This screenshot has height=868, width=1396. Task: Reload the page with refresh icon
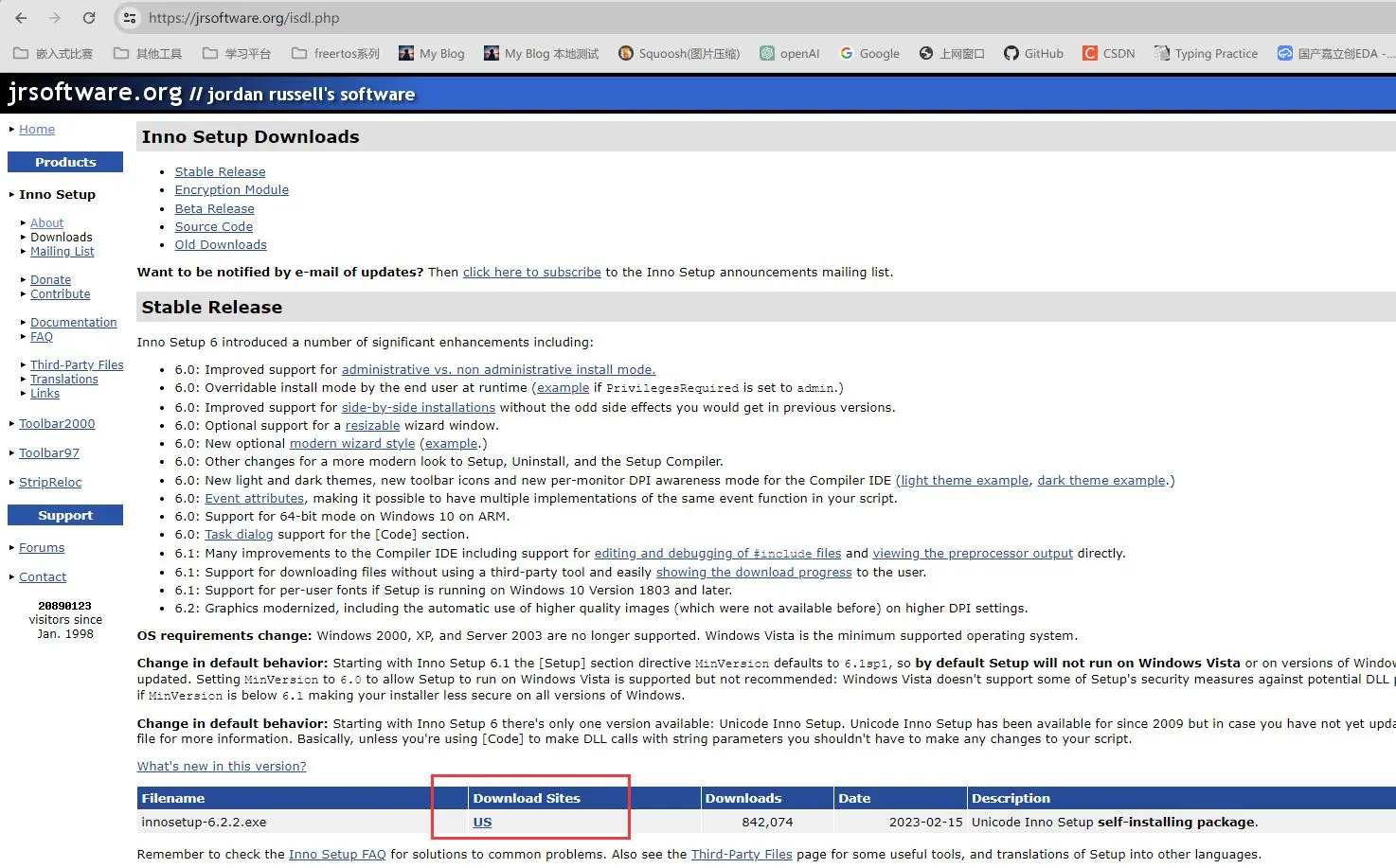89,18
